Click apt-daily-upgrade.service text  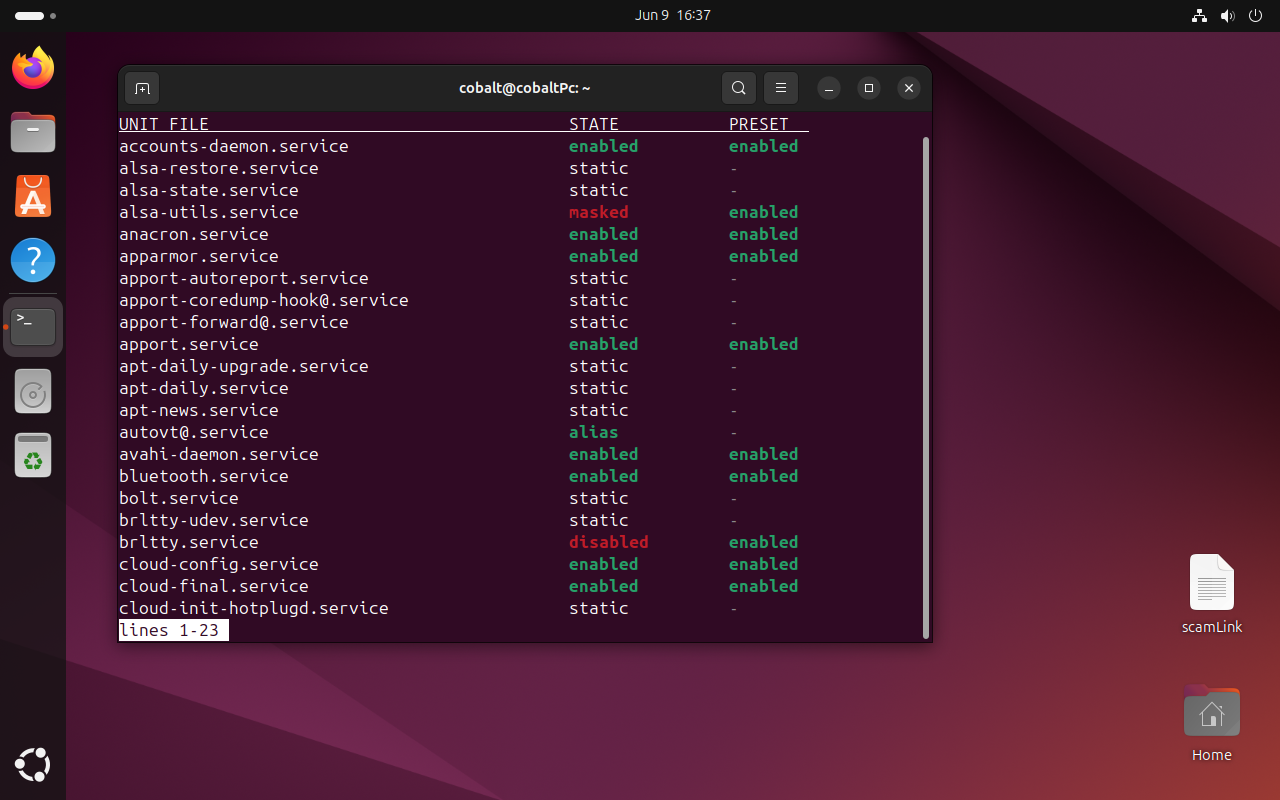(244, 366)
